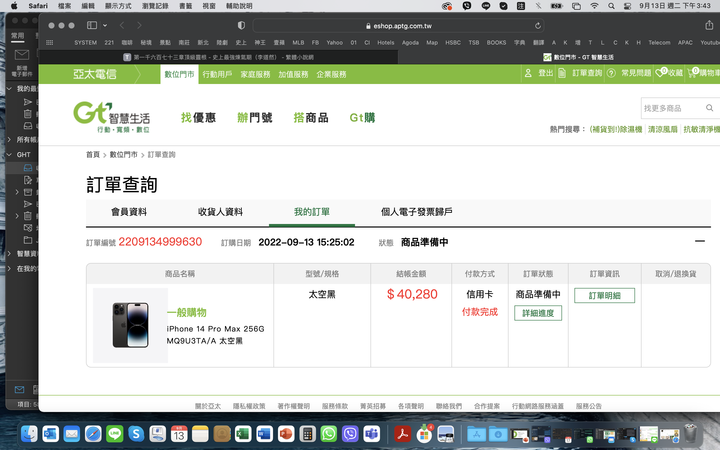Open the 加值服務 navigation item

[293, 74]
